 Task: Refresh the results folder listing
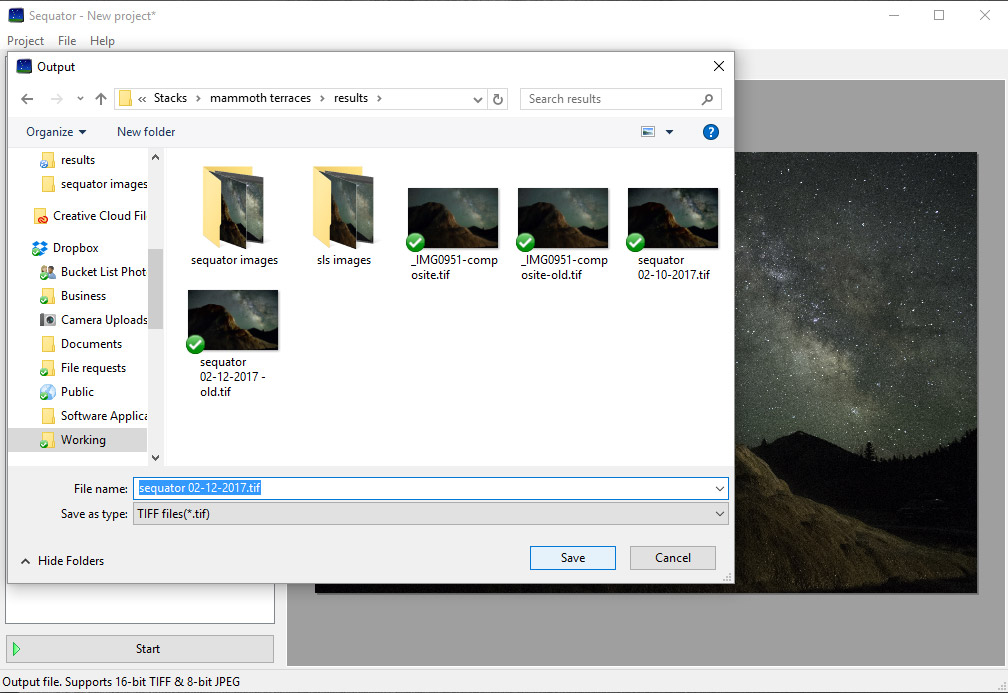tap(498, 99)
